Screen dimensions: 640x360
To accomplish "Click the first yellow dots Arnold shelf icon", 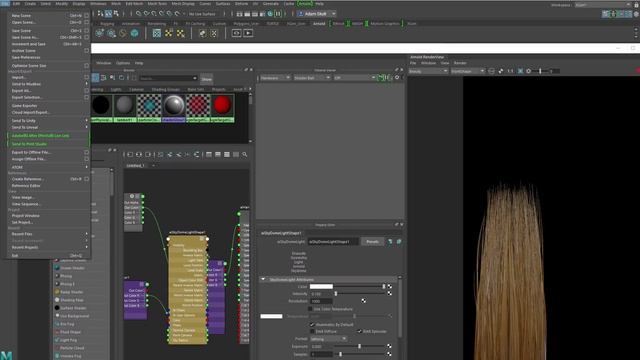I will point(169,33).
